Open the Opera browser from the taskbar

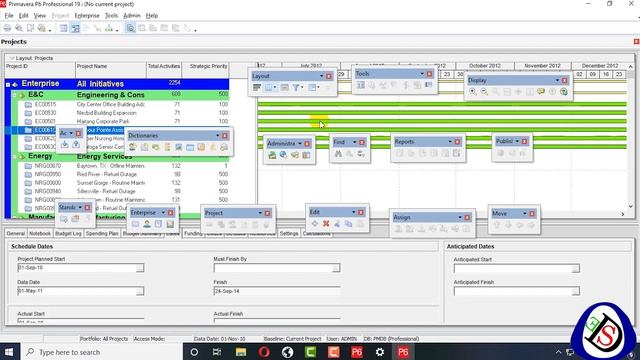(264, 352)
